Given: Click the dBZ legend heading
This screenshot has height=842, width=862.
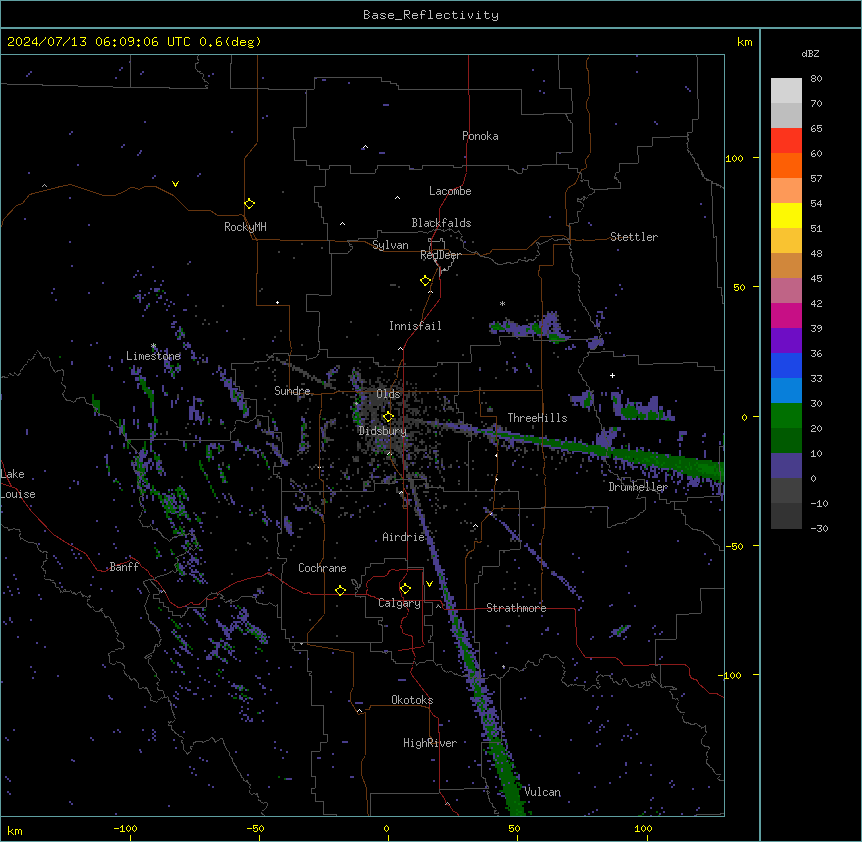Looking at the screenshot, I should coord(810,54).
